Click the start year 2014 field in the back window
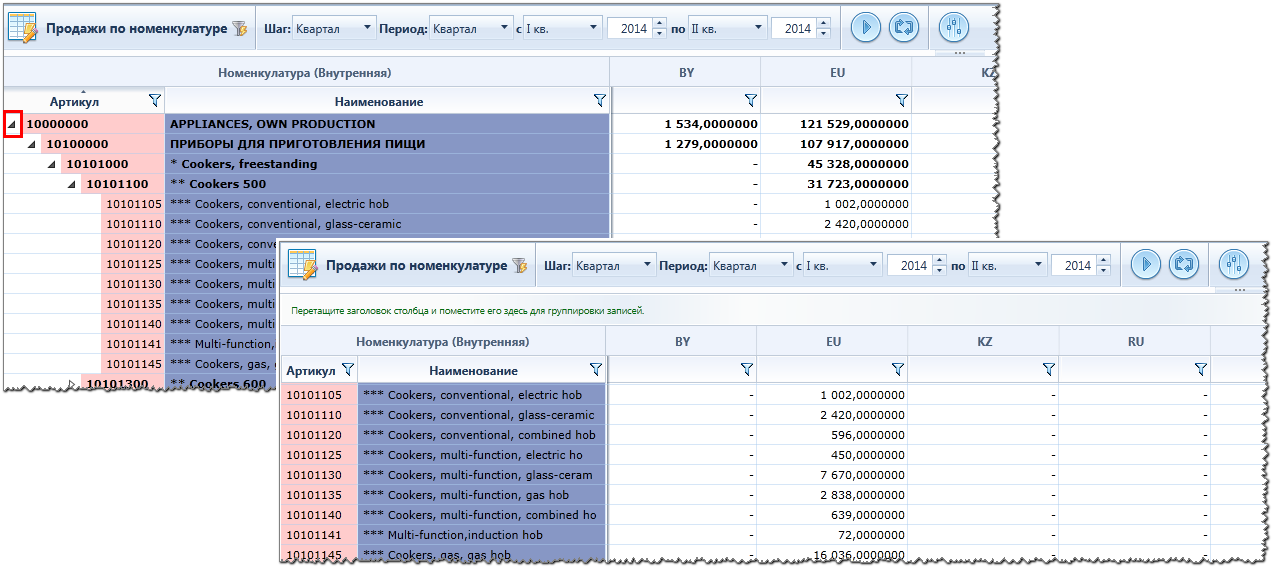The width and height of the screenshot is (1275, 571). tap(630, 29)
